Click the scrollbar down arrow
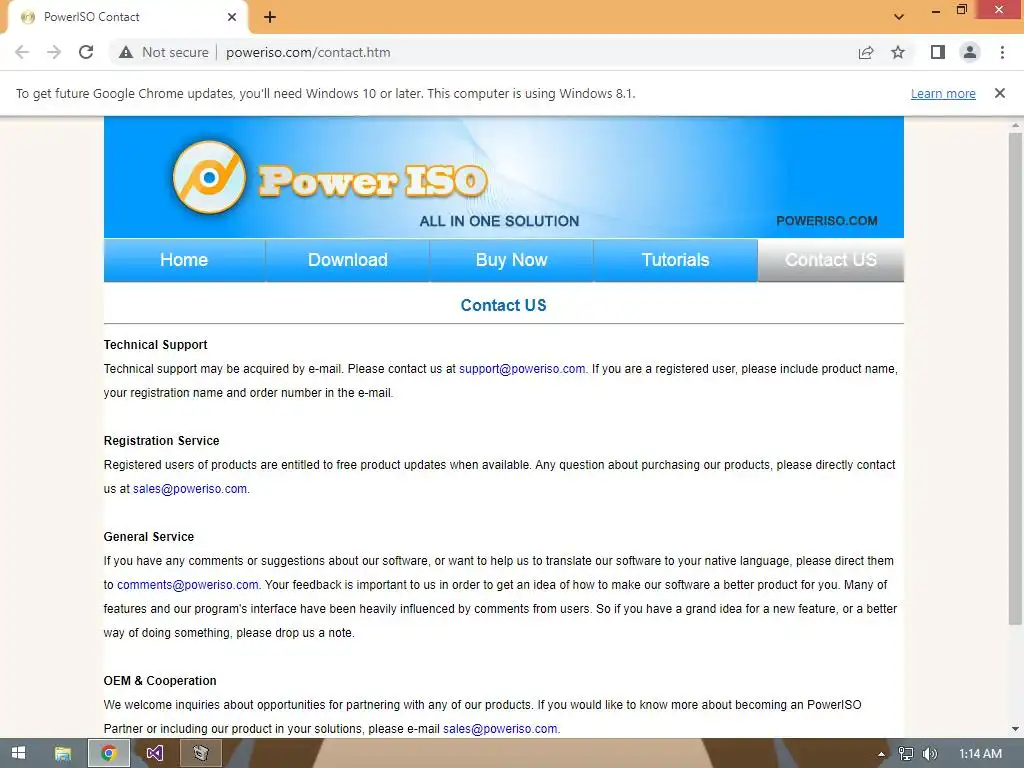Screen dimensions: 1024x768 (x=1015, y=729)
